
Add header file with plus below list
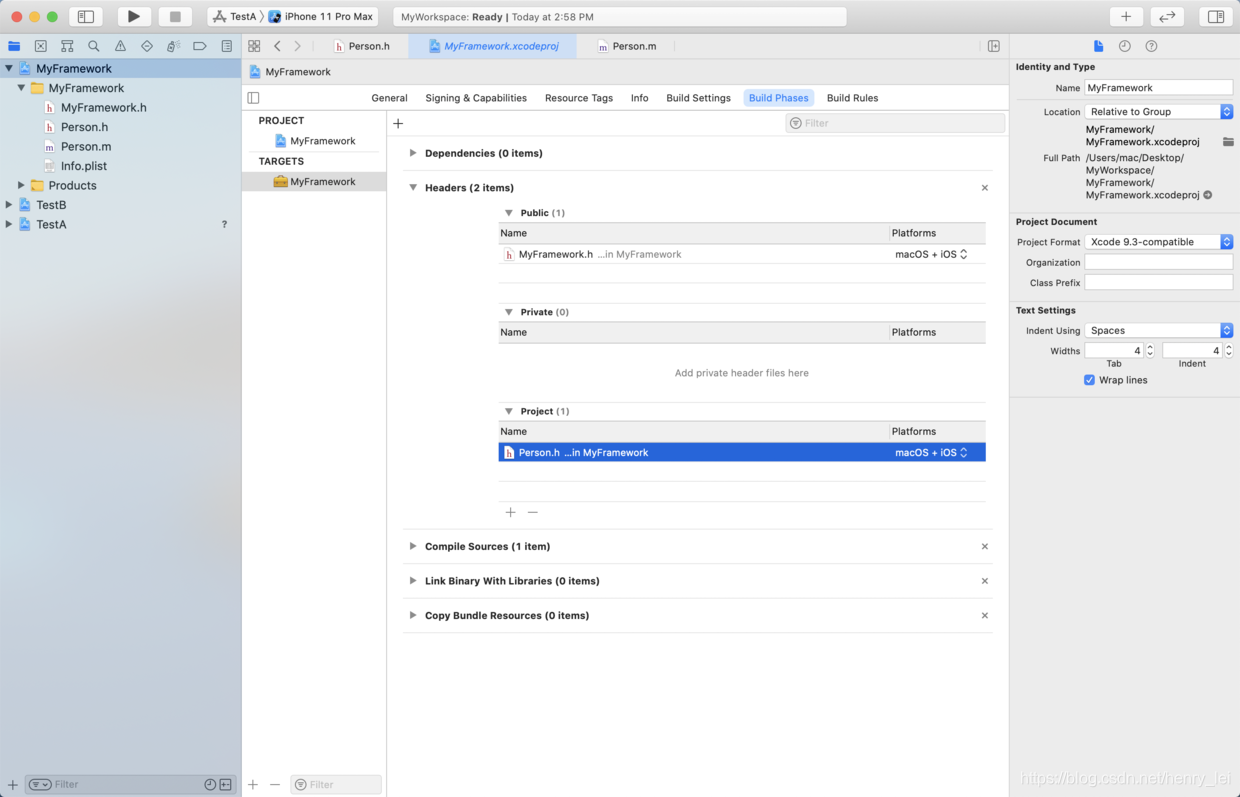click(x=511, y=512)
